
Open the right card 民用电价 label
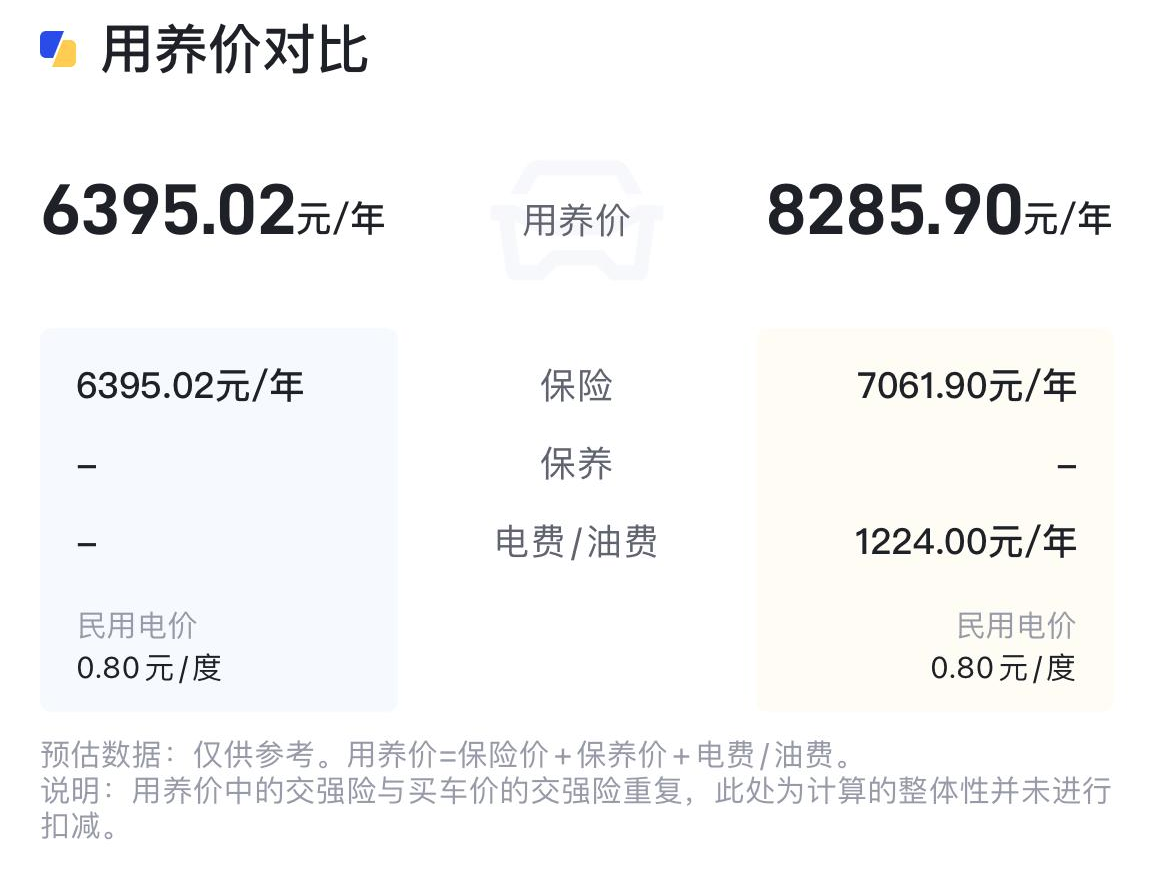coord(1016,626)
